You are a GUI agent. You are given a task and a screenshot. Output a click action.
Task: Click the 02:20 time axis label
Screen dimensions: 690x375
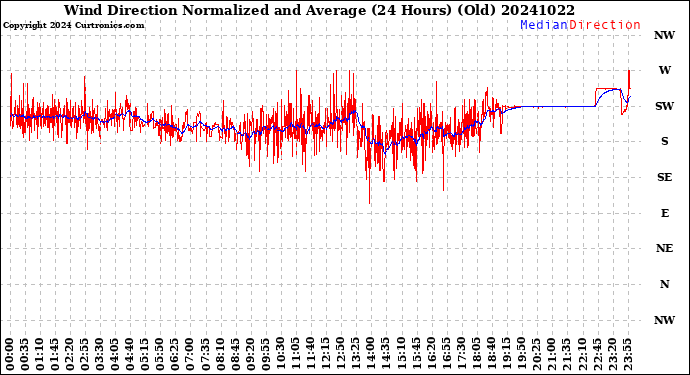point(70,354)
